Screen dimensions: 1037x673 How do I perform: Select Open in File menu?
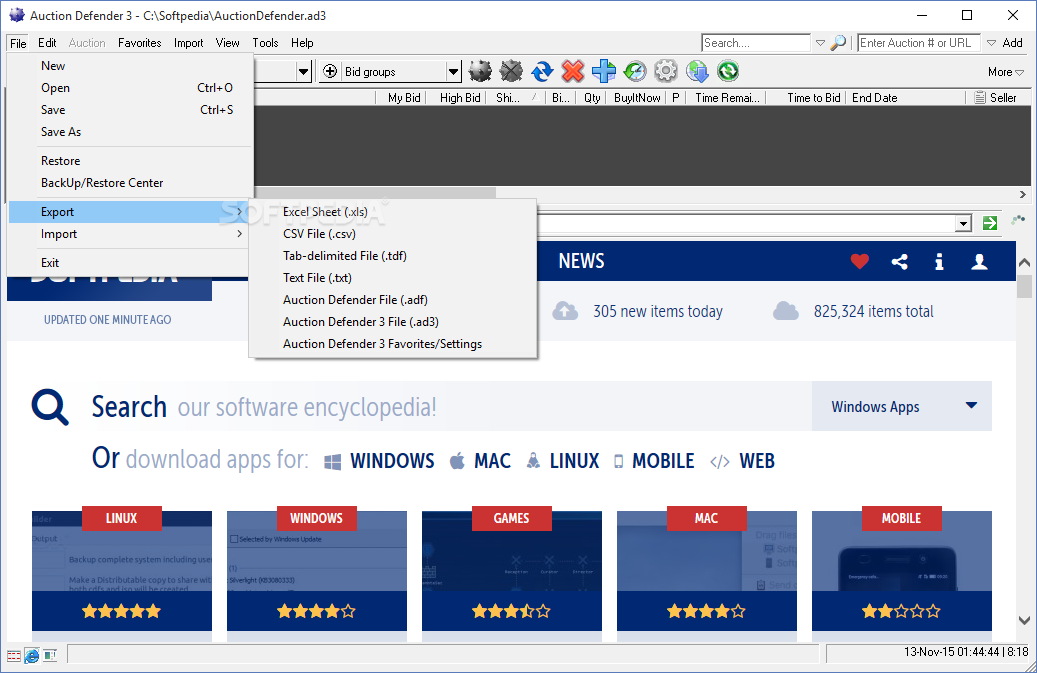tap(130, 87)
